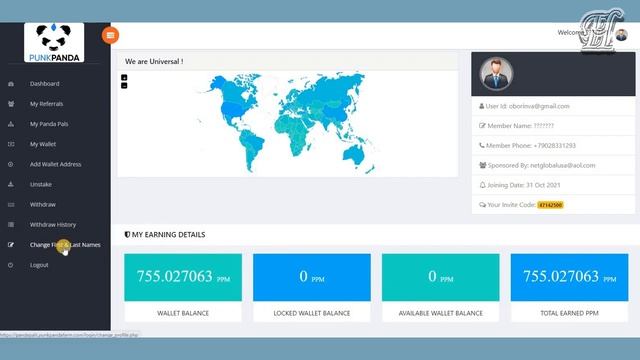Click the Dashboard sidebar icon
The image size is (640, 360).
[x=11, y=84]
